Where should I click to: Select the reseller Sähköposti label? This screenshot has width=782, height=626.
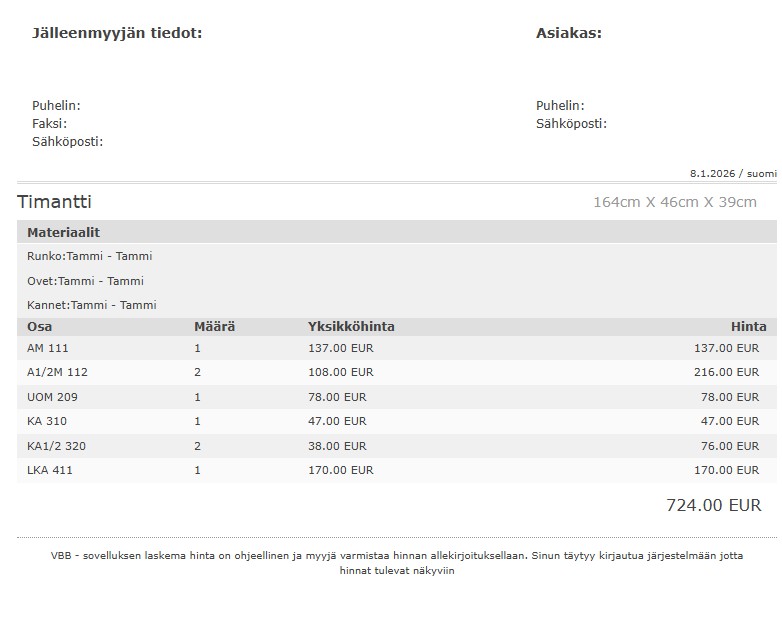[x=67, y=142]
